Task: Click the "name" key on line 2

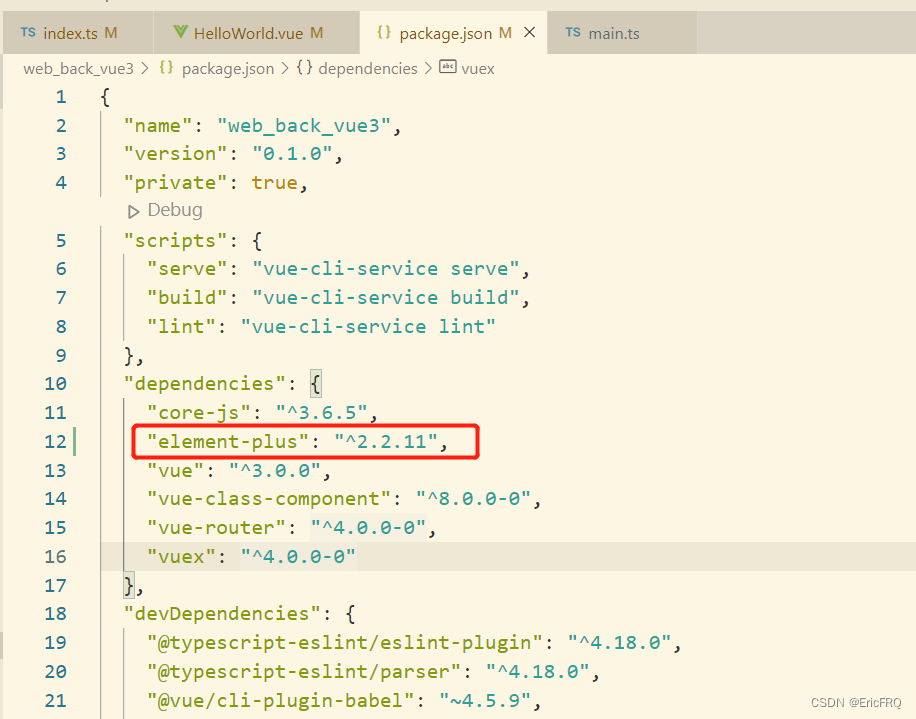Action: click(158, 126)
